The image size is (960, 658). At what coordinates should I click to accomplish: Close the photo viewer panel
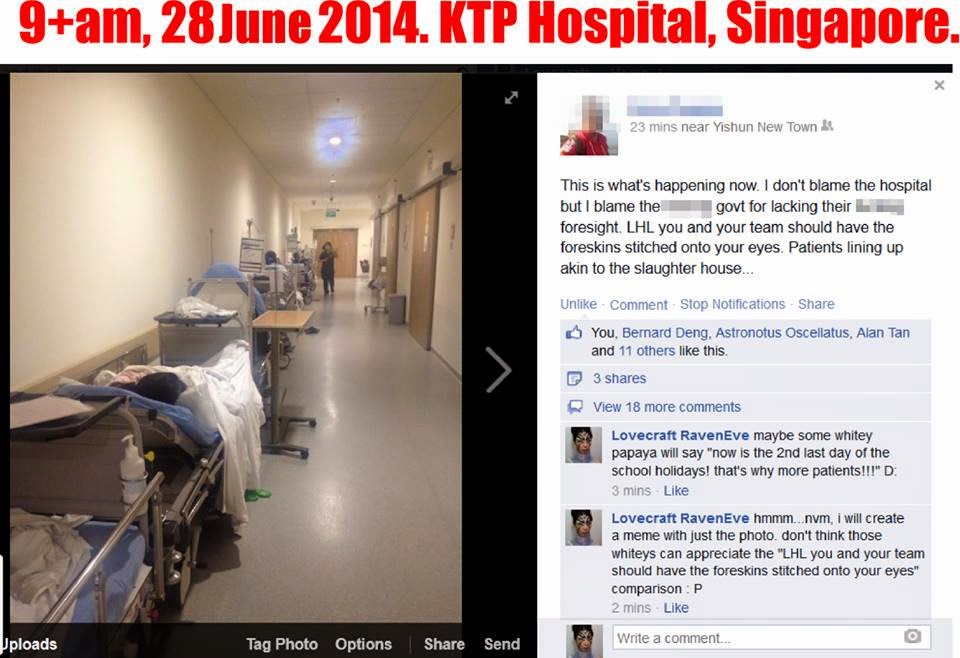pyautogui.click(x=939, y=85)
